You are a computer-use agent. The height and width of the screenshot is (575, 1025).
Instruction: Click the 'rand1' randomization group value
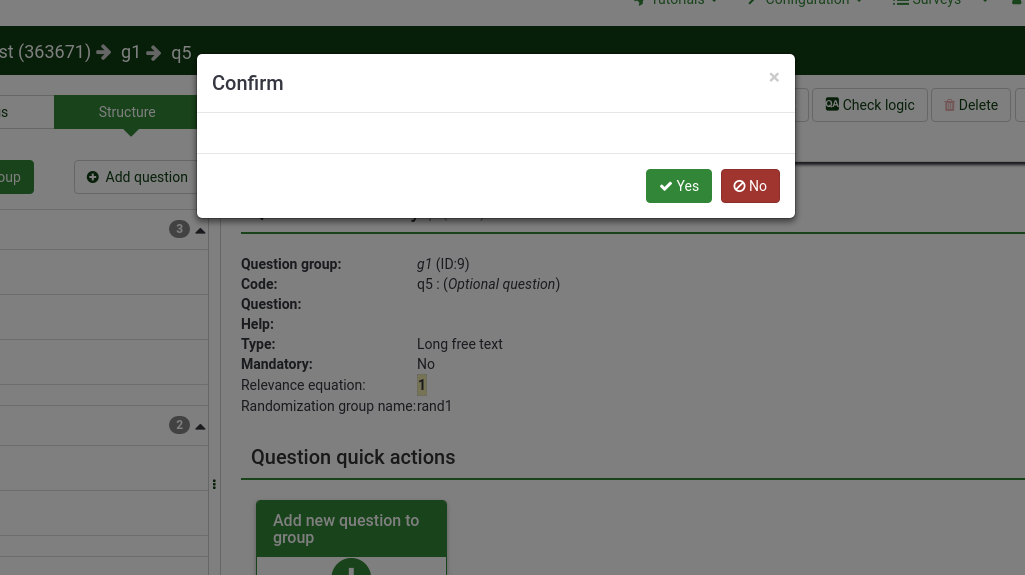coord(434,406)
